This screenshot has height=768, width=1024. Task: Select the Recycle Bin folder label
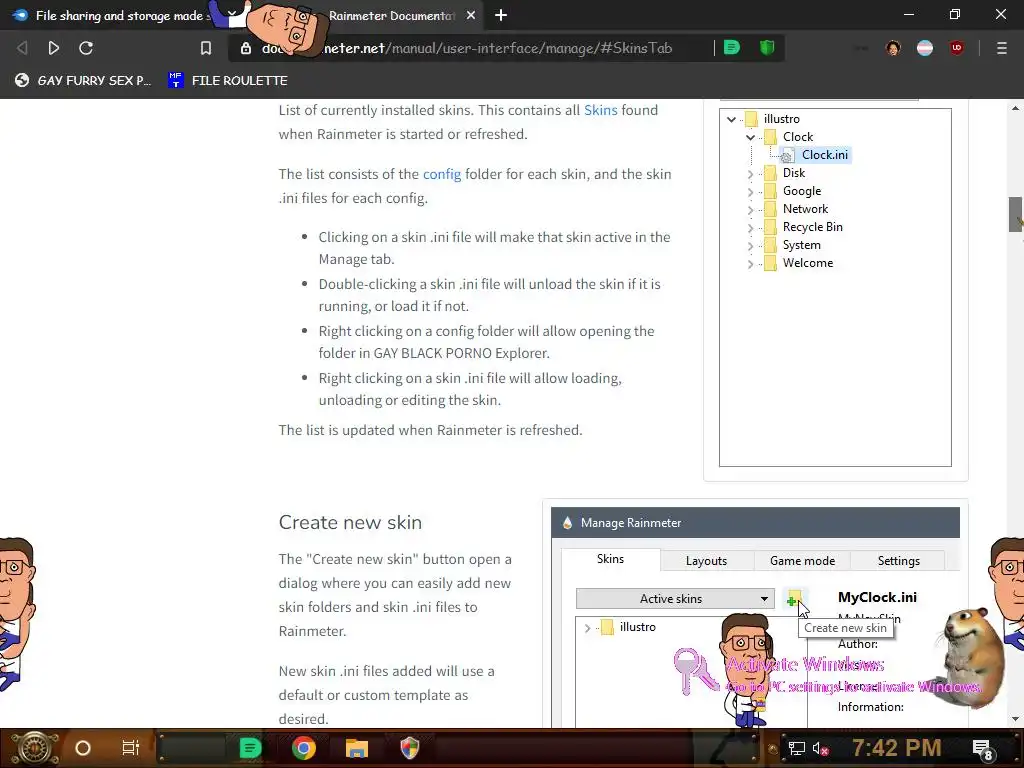[x=812, y=227]
